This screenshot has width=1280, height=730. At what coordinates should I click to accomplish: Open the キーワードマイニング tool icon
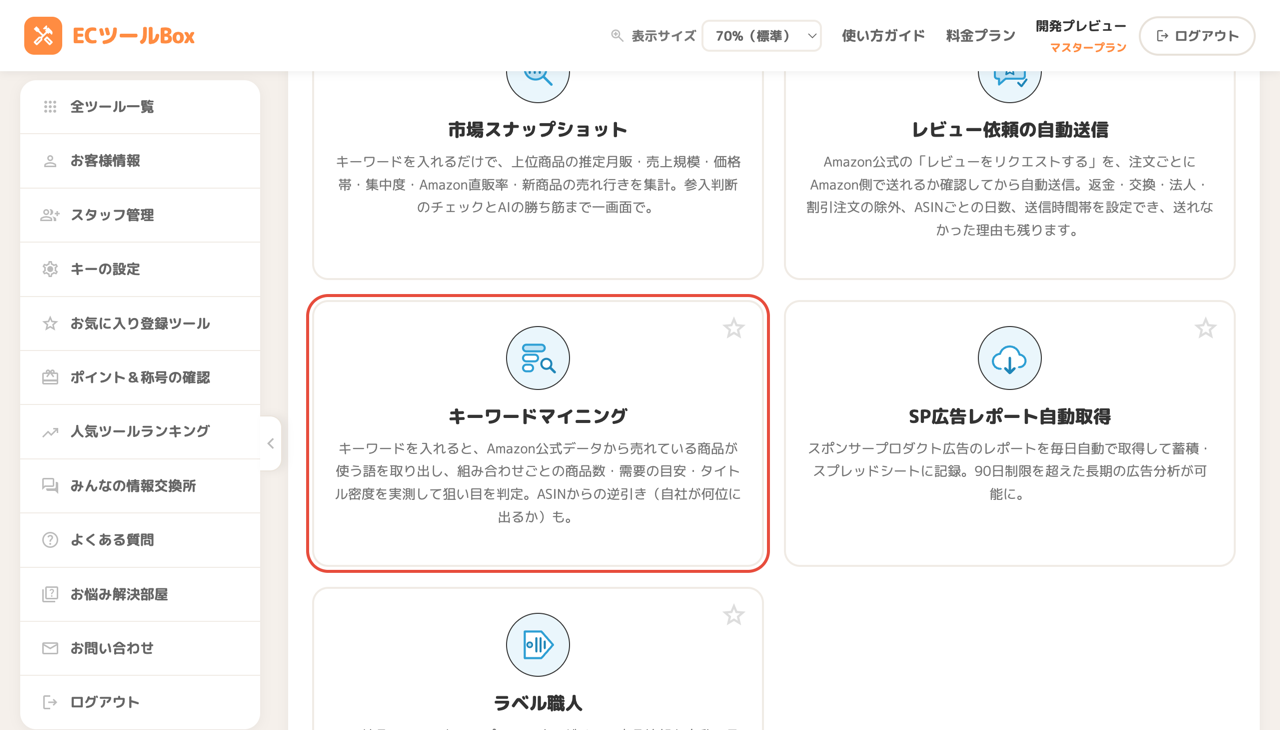pos(538,358)
